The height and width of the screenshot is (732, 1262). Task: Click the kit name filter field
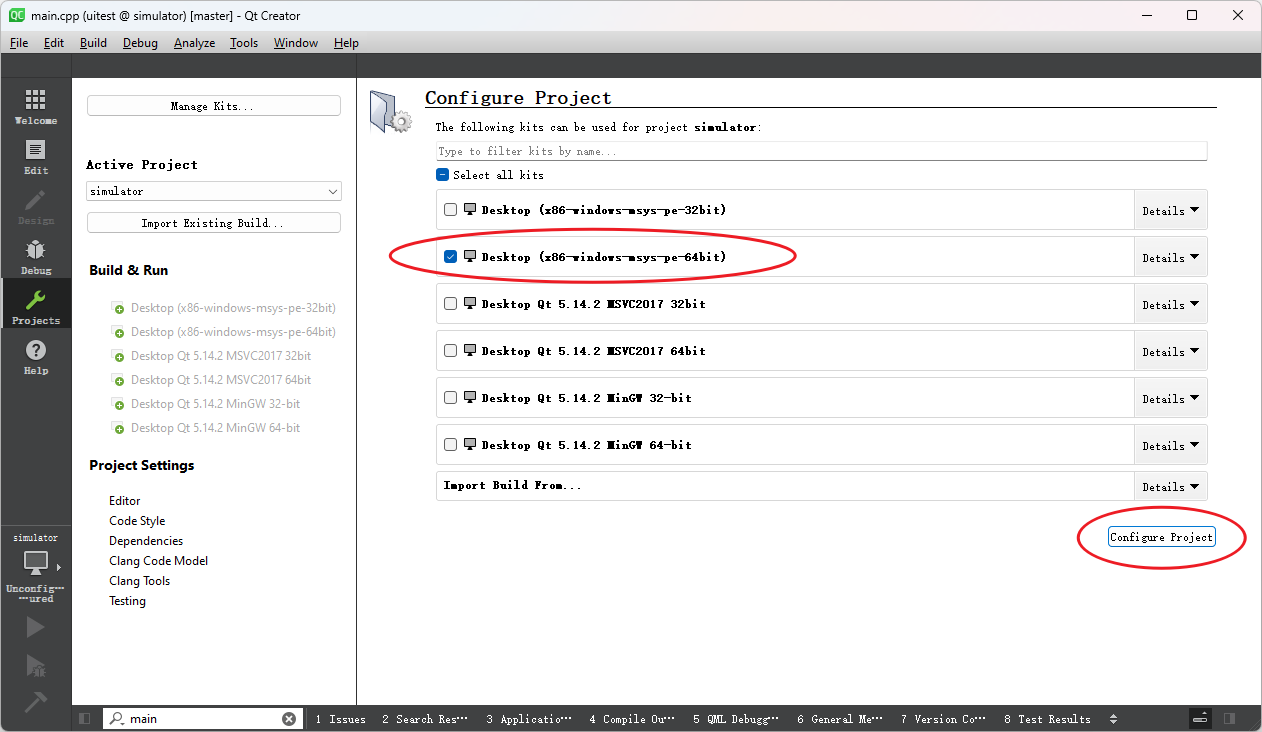821,151
